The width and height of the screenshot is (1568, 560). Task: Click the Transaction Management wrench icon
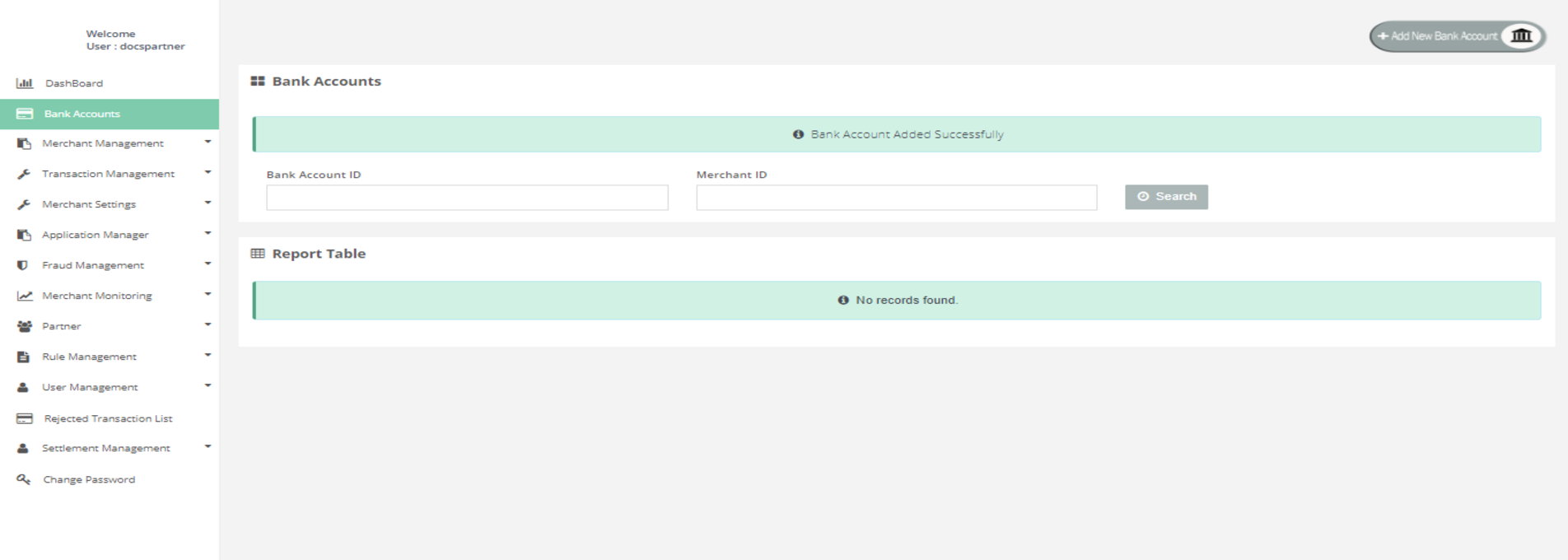(24, 174)
